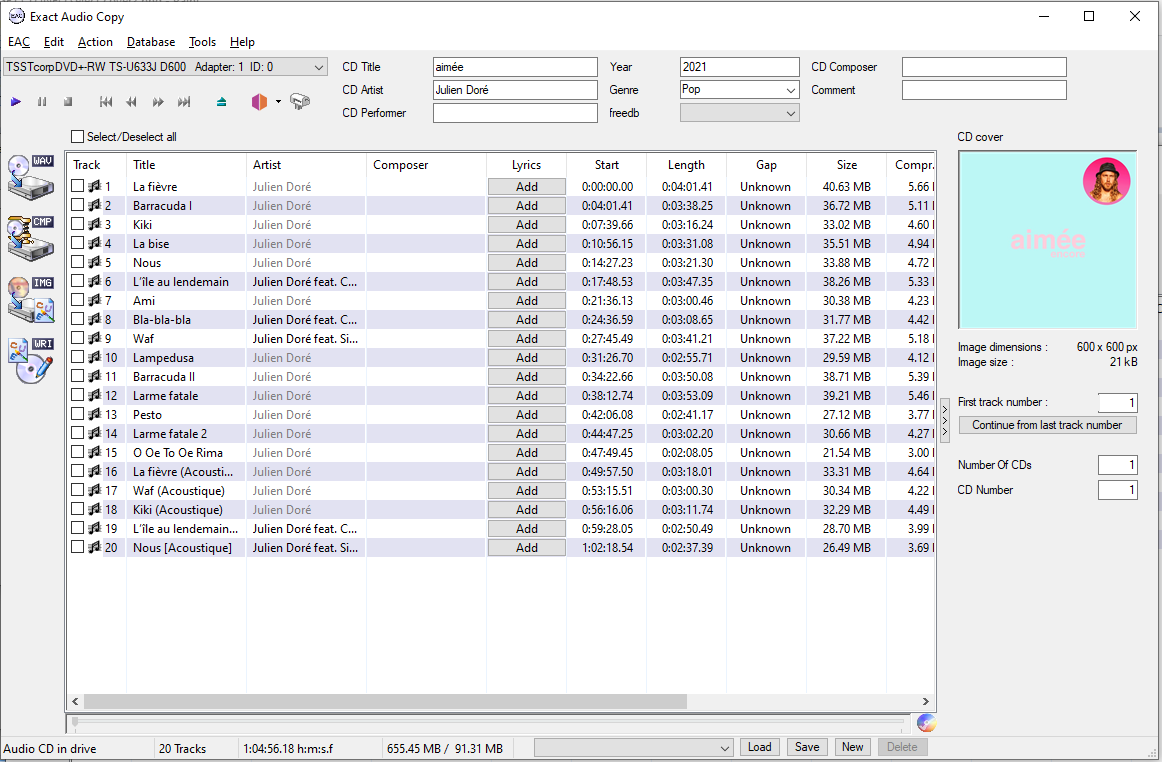Open the Genre dropdown showing Pop

point(740,90)
